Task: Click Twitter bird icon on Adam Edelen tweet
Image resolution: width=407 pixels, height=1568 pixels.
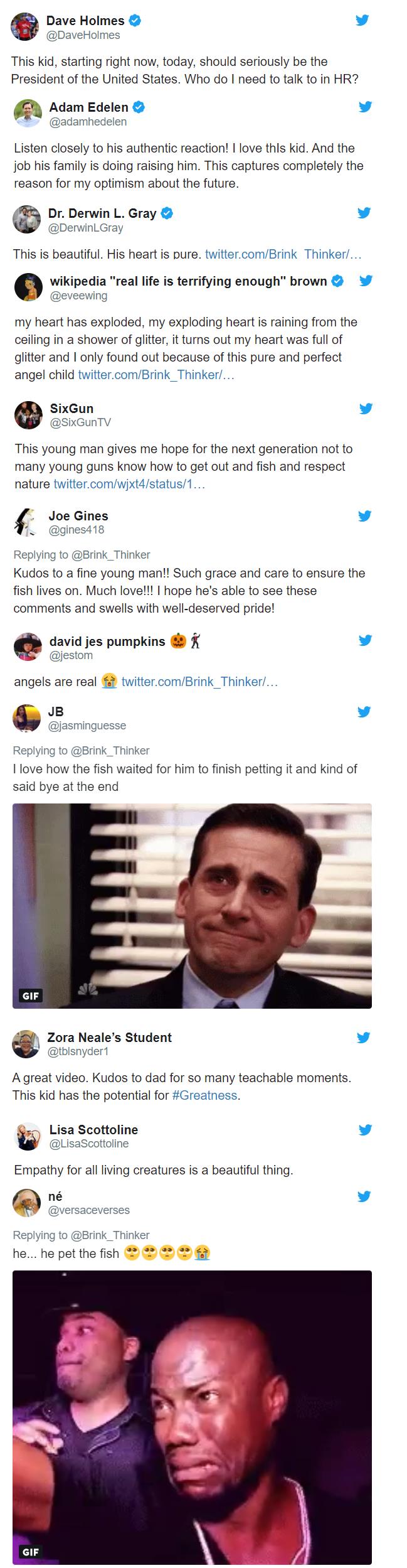Action: tap(364, 107)
